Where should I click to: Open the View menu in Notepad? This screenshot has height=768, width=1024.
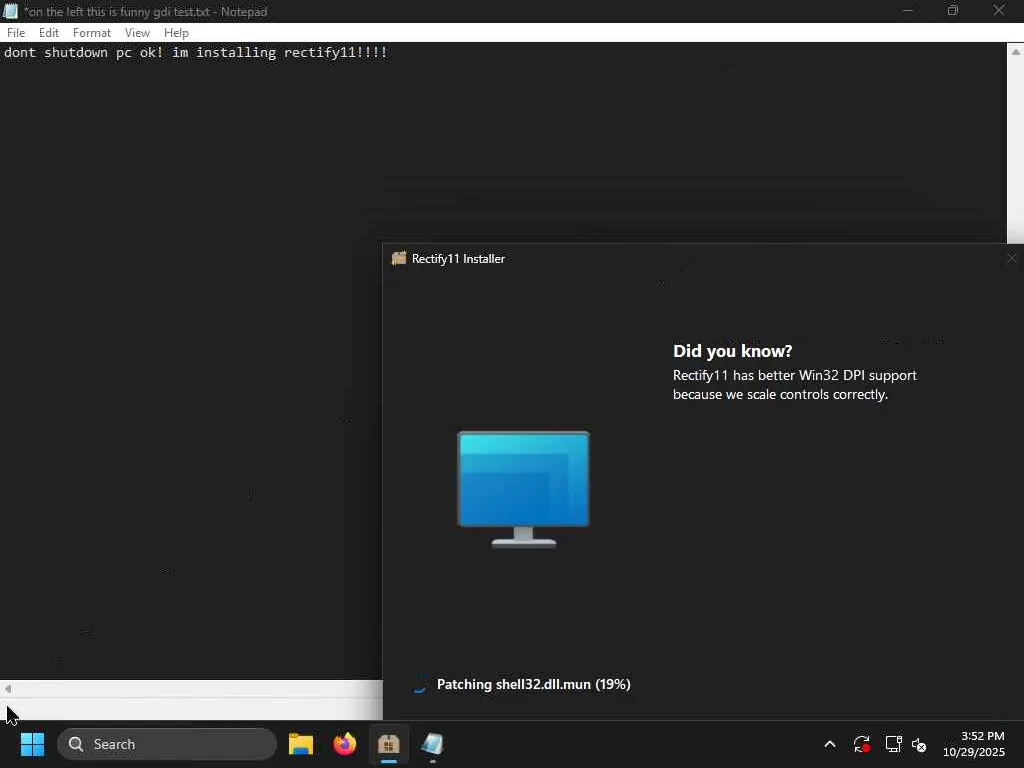tap(137, 33)
